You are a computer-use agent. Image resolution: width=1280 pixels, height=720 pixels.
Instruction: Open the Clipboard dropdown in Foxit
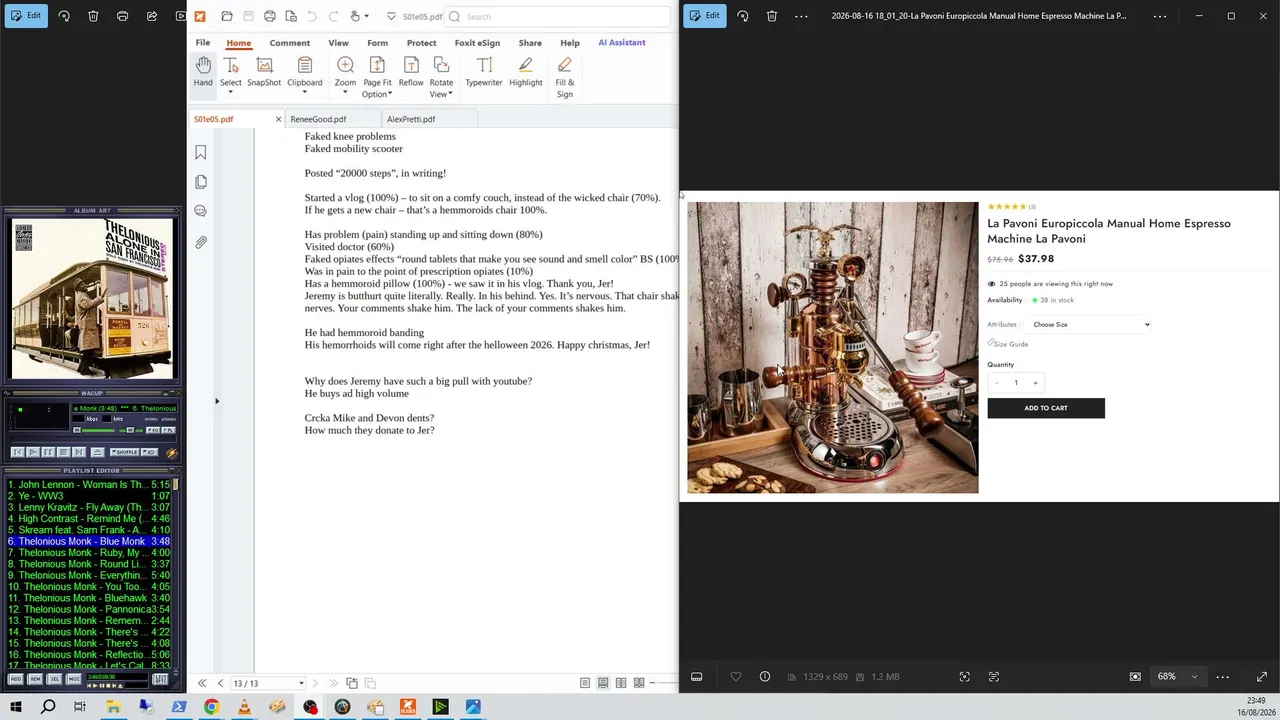(x=304, y=93)
